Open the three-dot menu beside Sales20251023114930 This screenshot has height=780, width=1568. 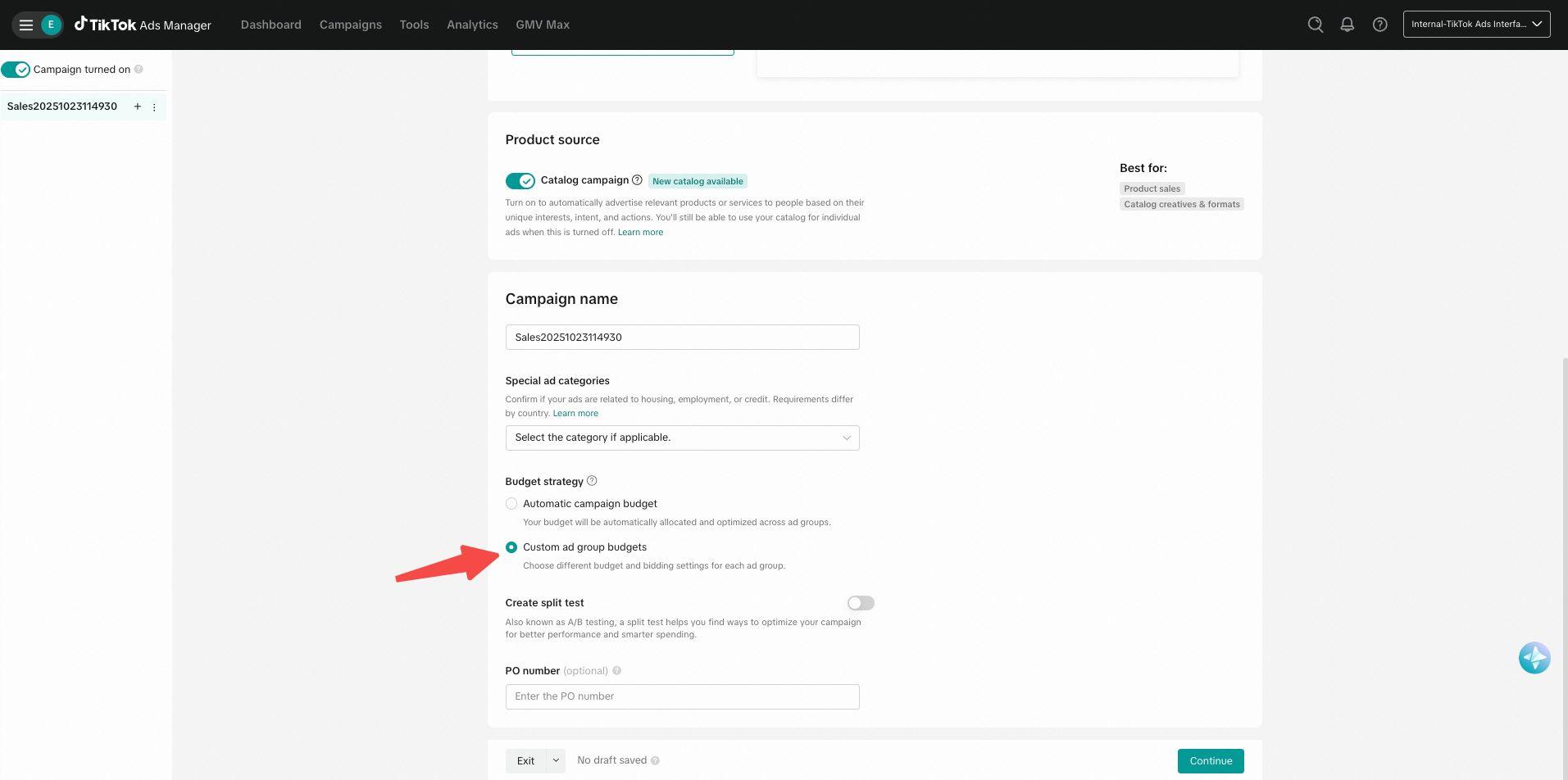pos(154,107)
